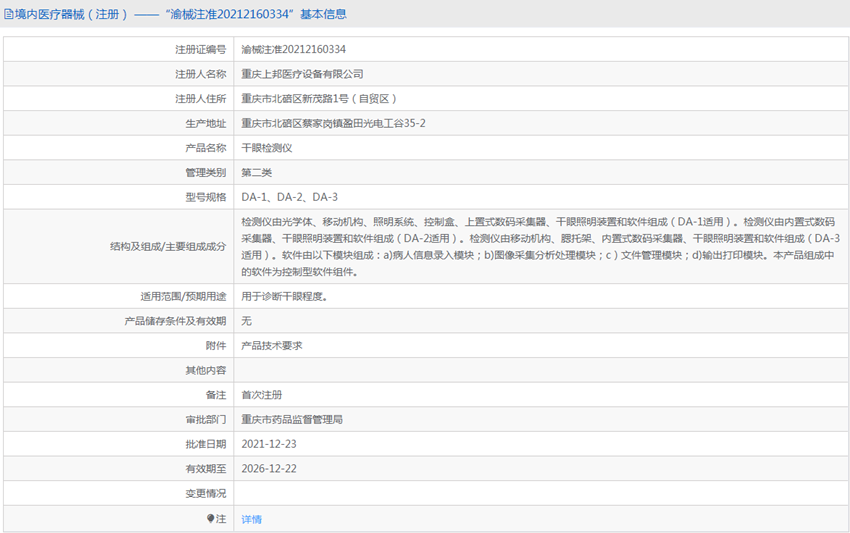Screen dimensions: 850x533
Task: Click the document icon beside the page title
Action: [9, 15]
